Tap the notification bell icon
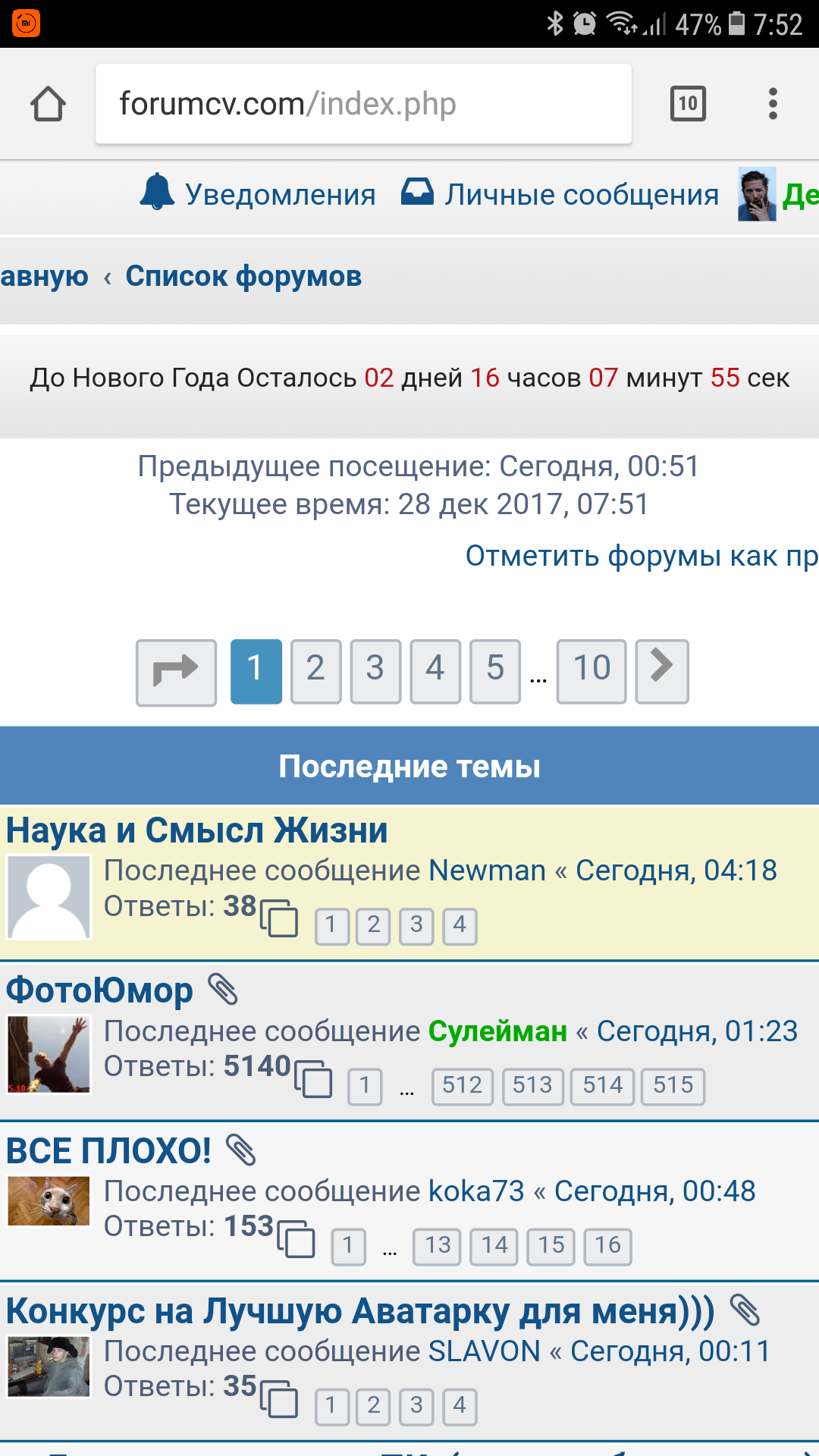 tap(157, 192)
